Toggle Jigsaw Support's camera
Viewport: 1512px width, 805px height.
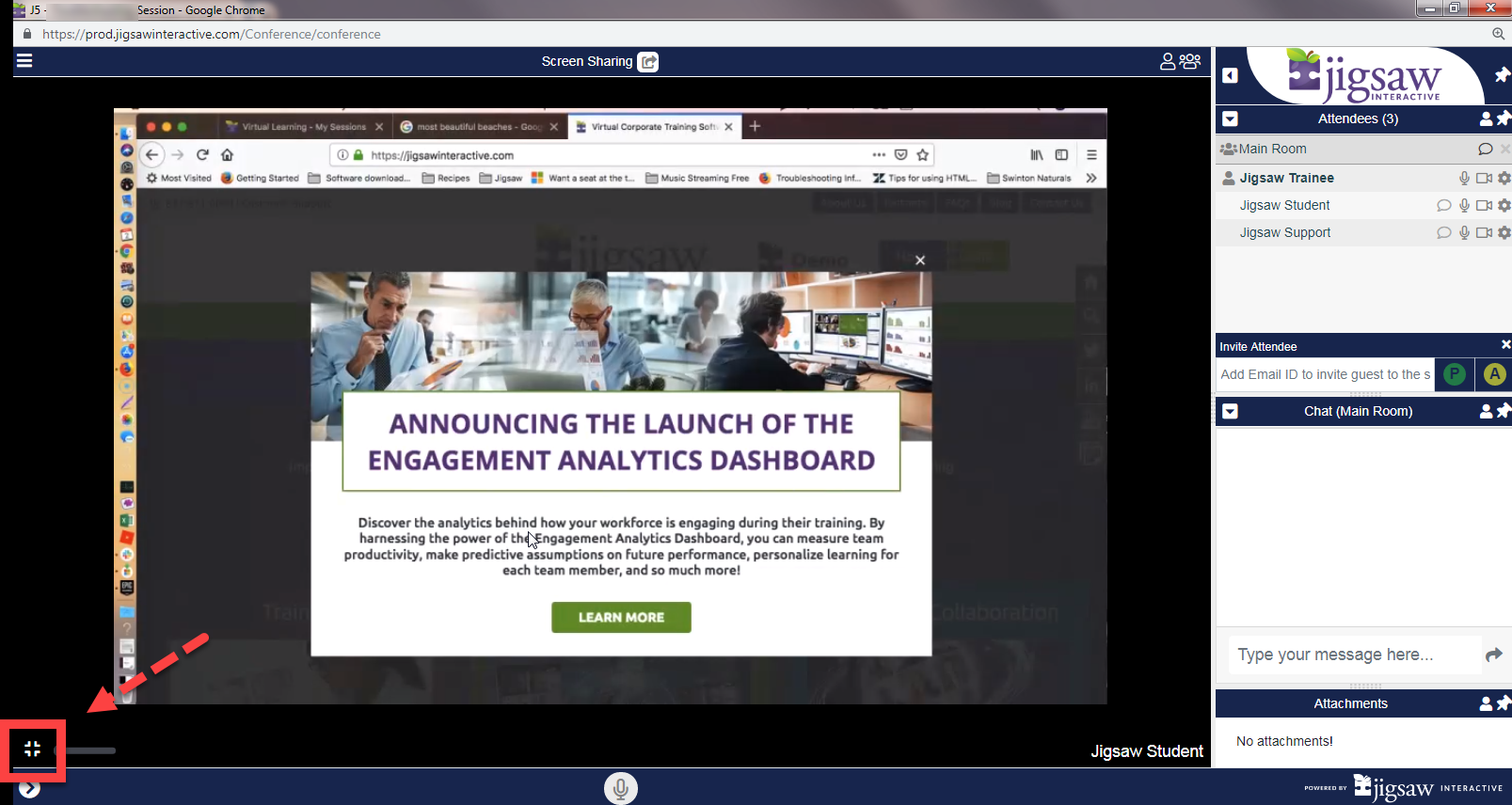(x=1484, y=232)
